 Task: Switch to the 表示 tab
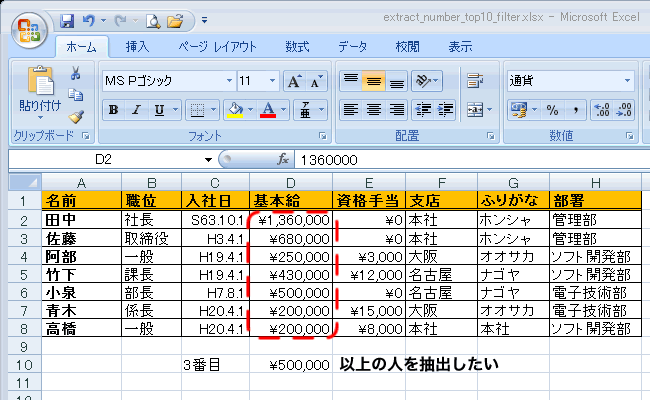click(460, 47)
